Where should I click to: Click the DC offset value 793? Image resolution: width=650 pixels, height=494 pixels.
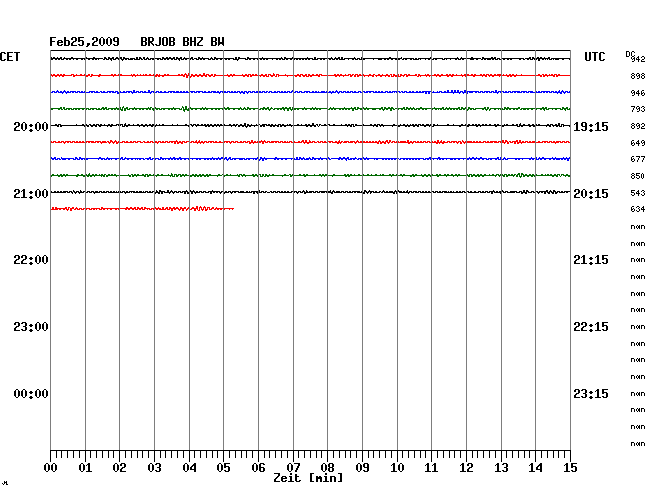click(x=638, y=109)
